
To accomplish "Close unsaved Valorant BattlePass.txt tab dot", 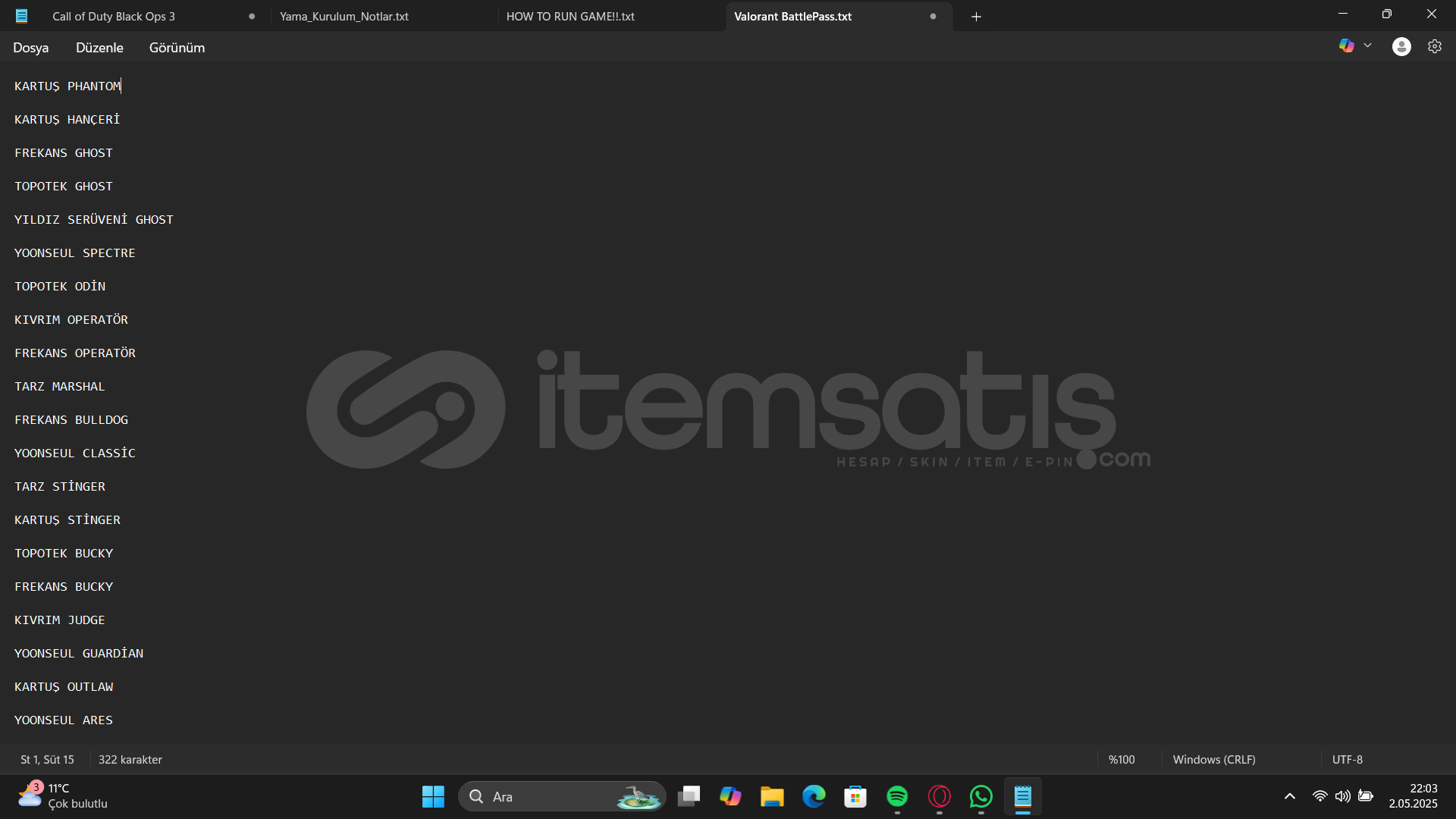I will point(933,17).
